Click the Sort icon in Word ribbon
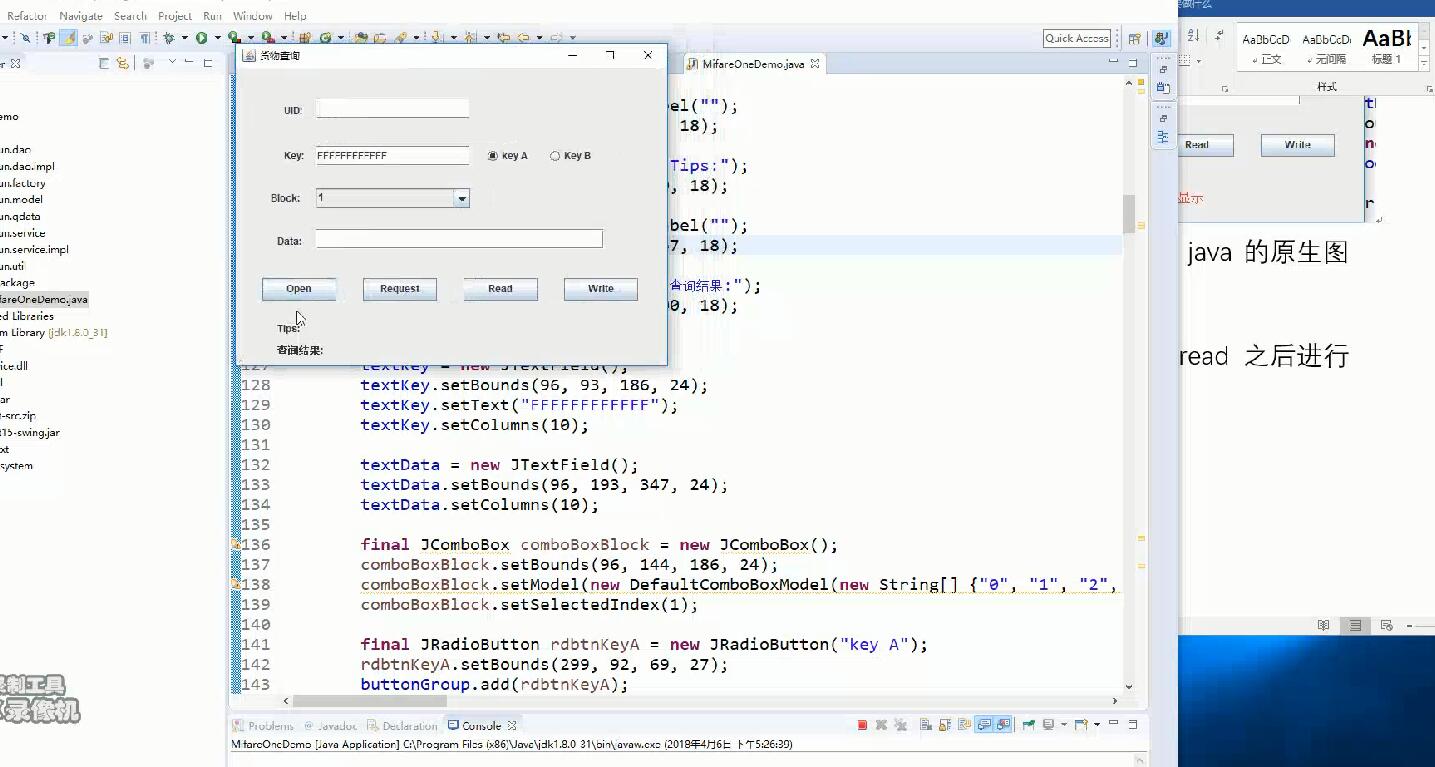The width and height of the screenshot is (1435, 767). point(1193,35)
